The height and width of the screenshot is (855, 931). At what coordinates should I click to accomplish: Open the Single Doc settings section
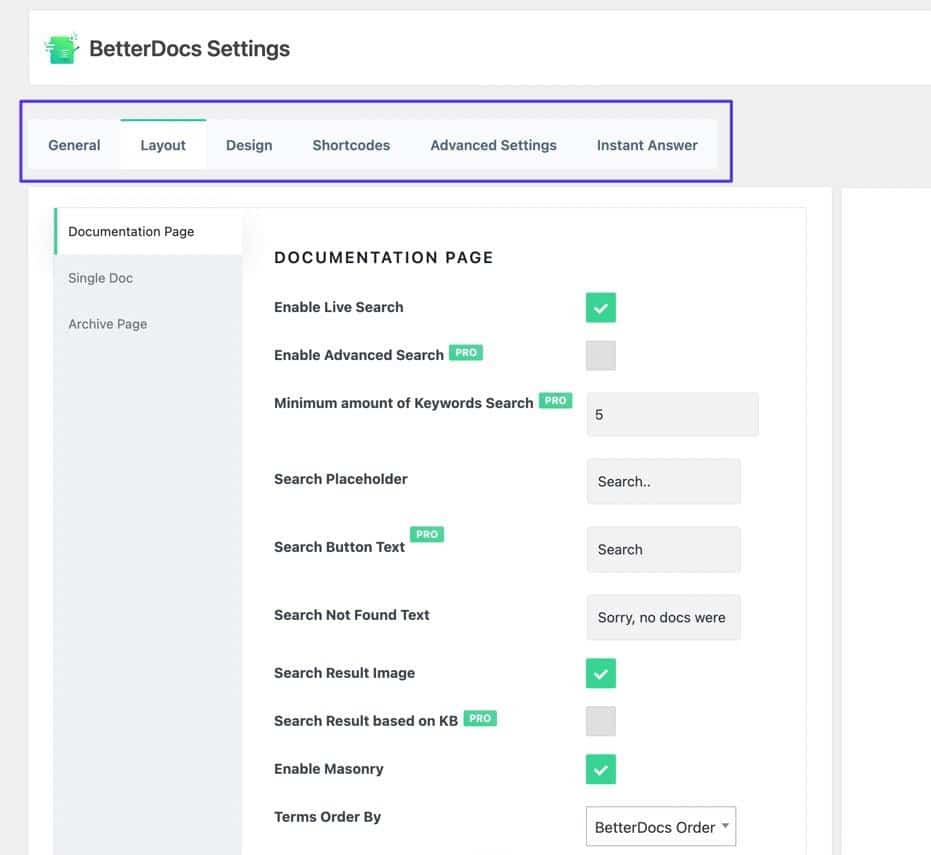point(100,278)
